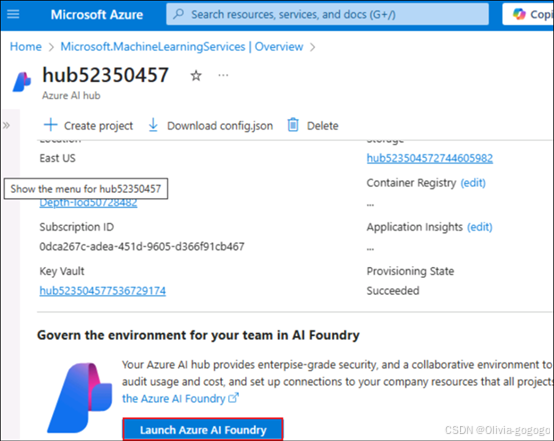
Task: Select the Succeeded provisioning state text
Action: pyautogui.click(x=393, y=290)
